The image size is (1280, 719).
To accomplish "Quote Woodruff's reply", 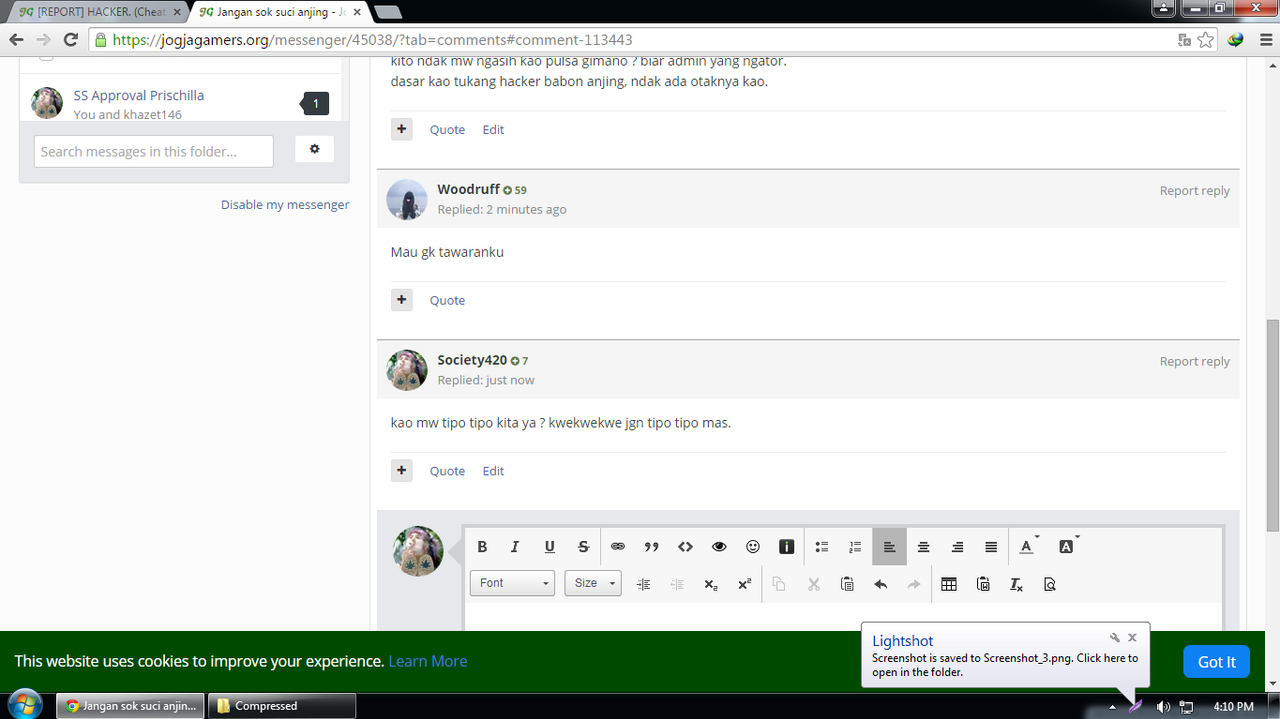I will pos(447,300).
